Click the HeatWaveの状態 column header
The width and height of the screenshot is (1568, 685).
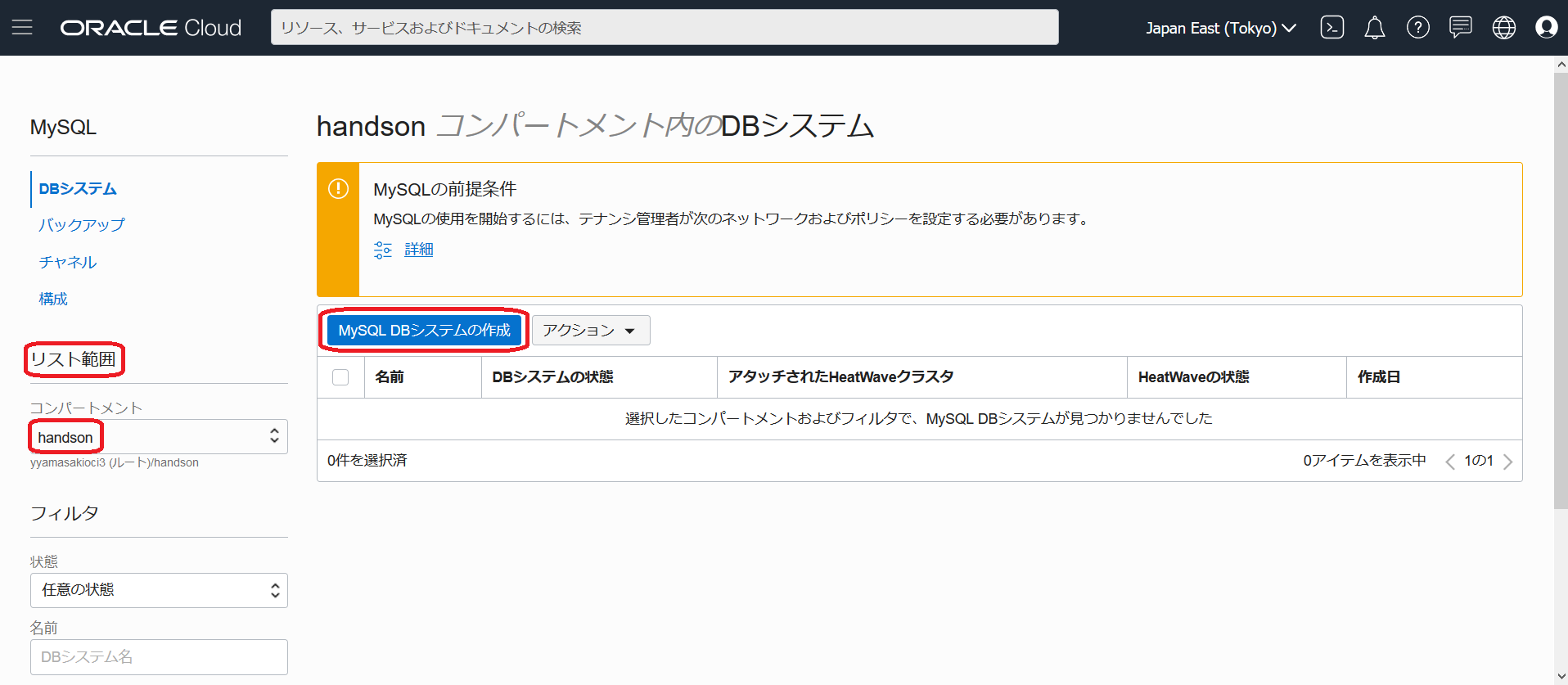point(1193,377)
